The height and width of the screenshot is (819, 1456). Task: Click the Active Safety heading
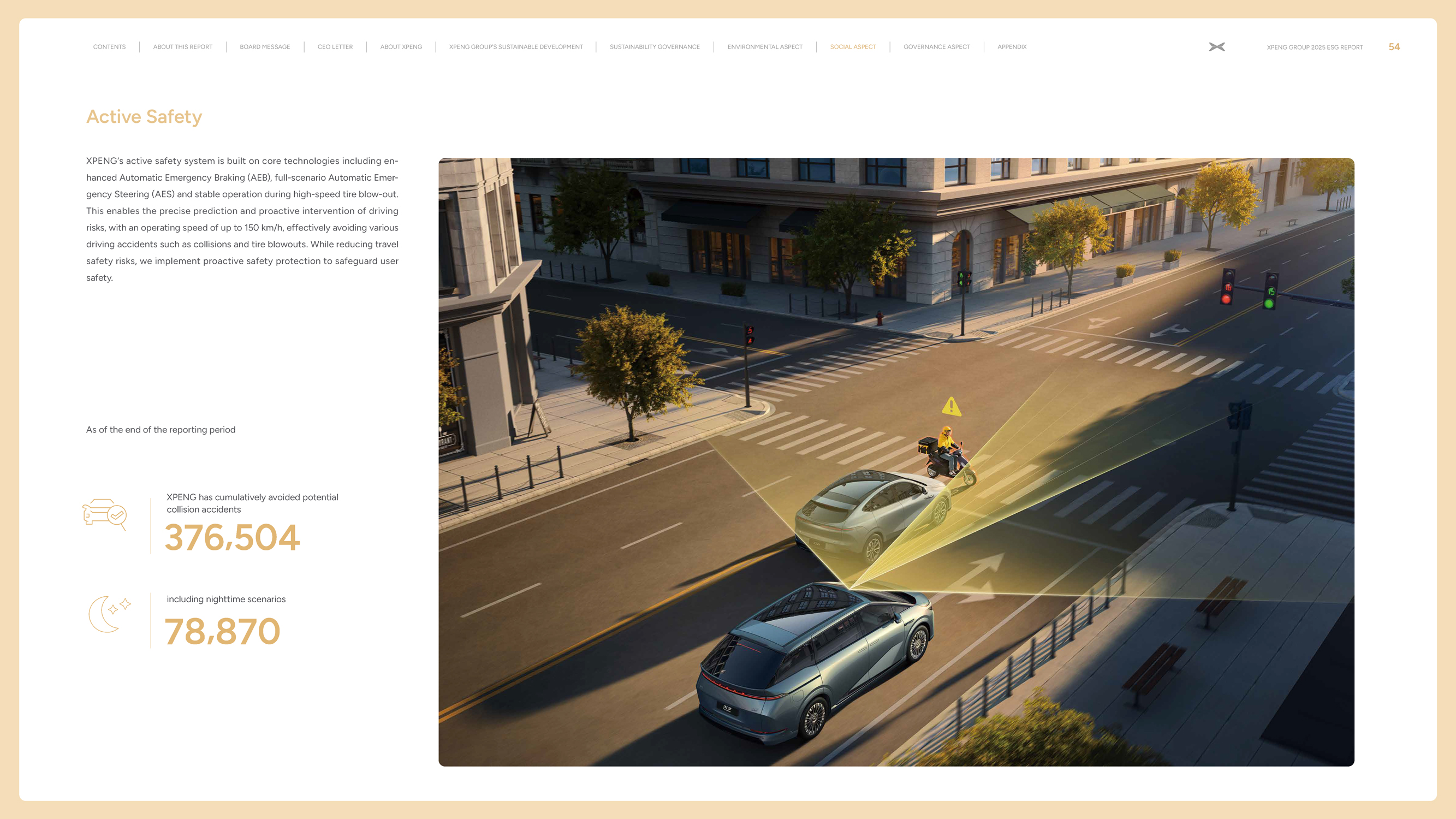[144, 116]
